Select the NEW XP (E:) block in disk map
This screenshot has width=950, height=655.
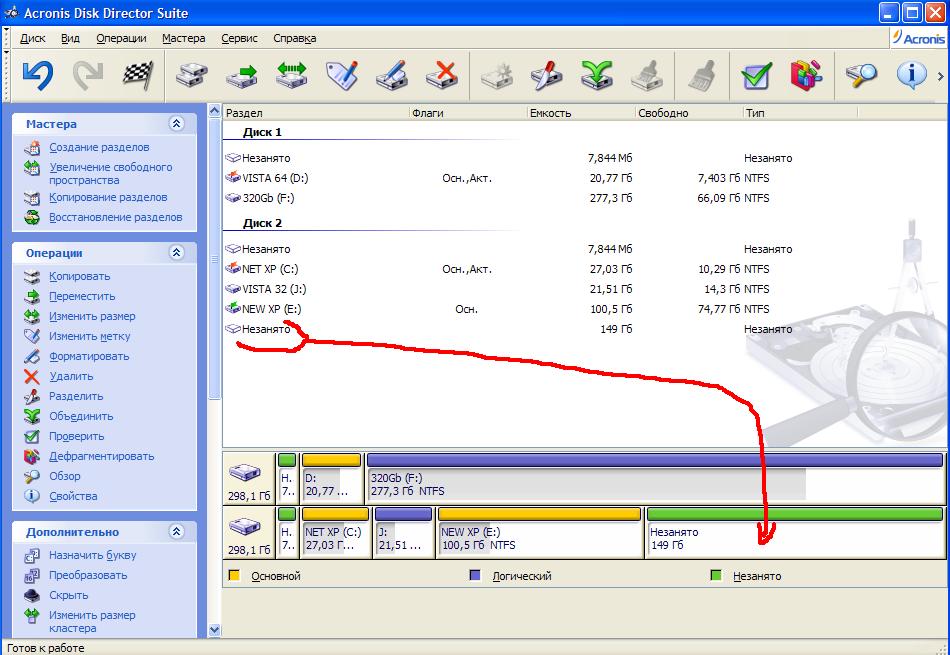(x=539, y=532)
